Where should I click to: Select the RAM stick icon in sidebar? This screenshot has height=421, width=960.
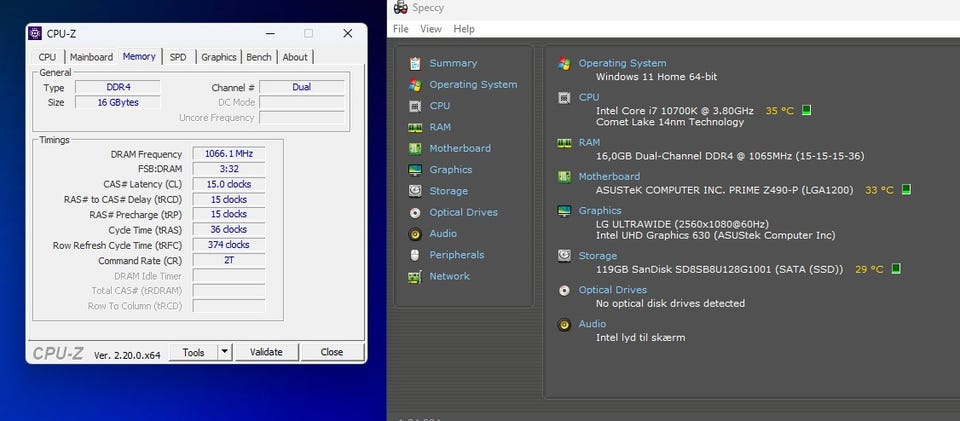(415, 127)
